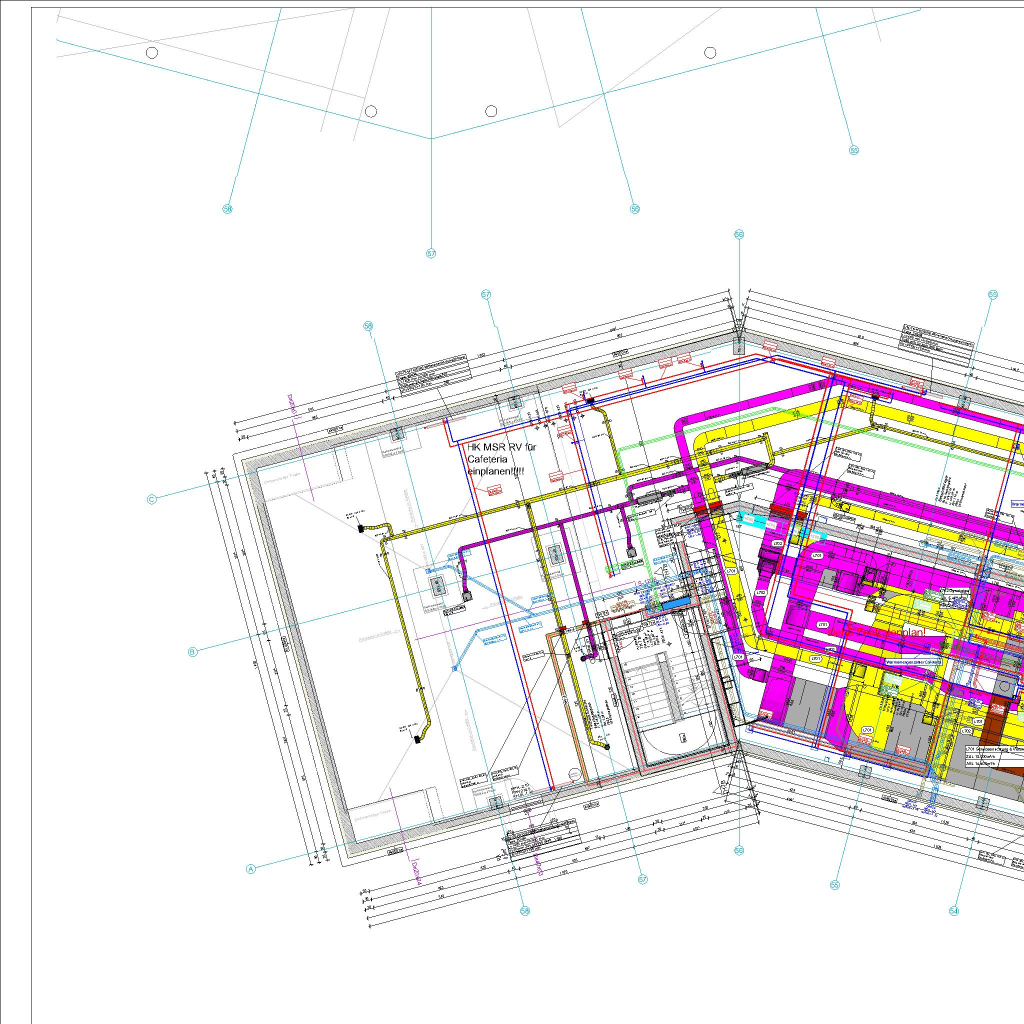Select the blue 'Warmwasserbereiter Cafeteria' label
1024x1024 pixels.
(913, 662)
